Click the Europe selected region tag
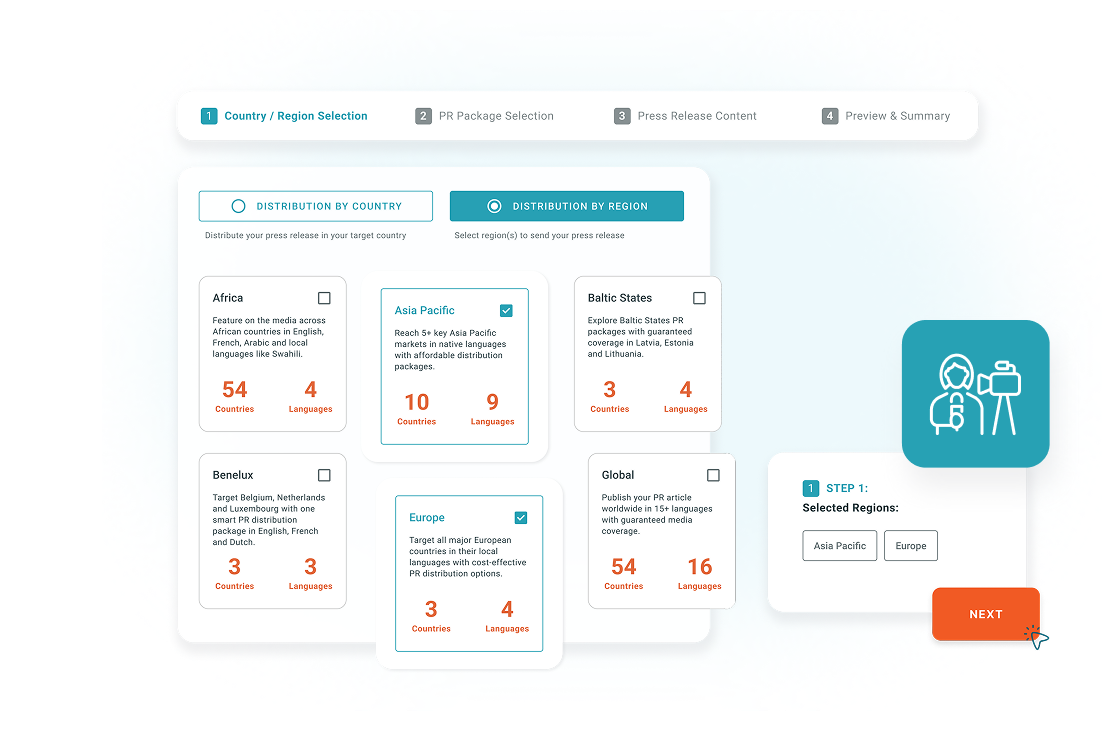 click(910, 546)
